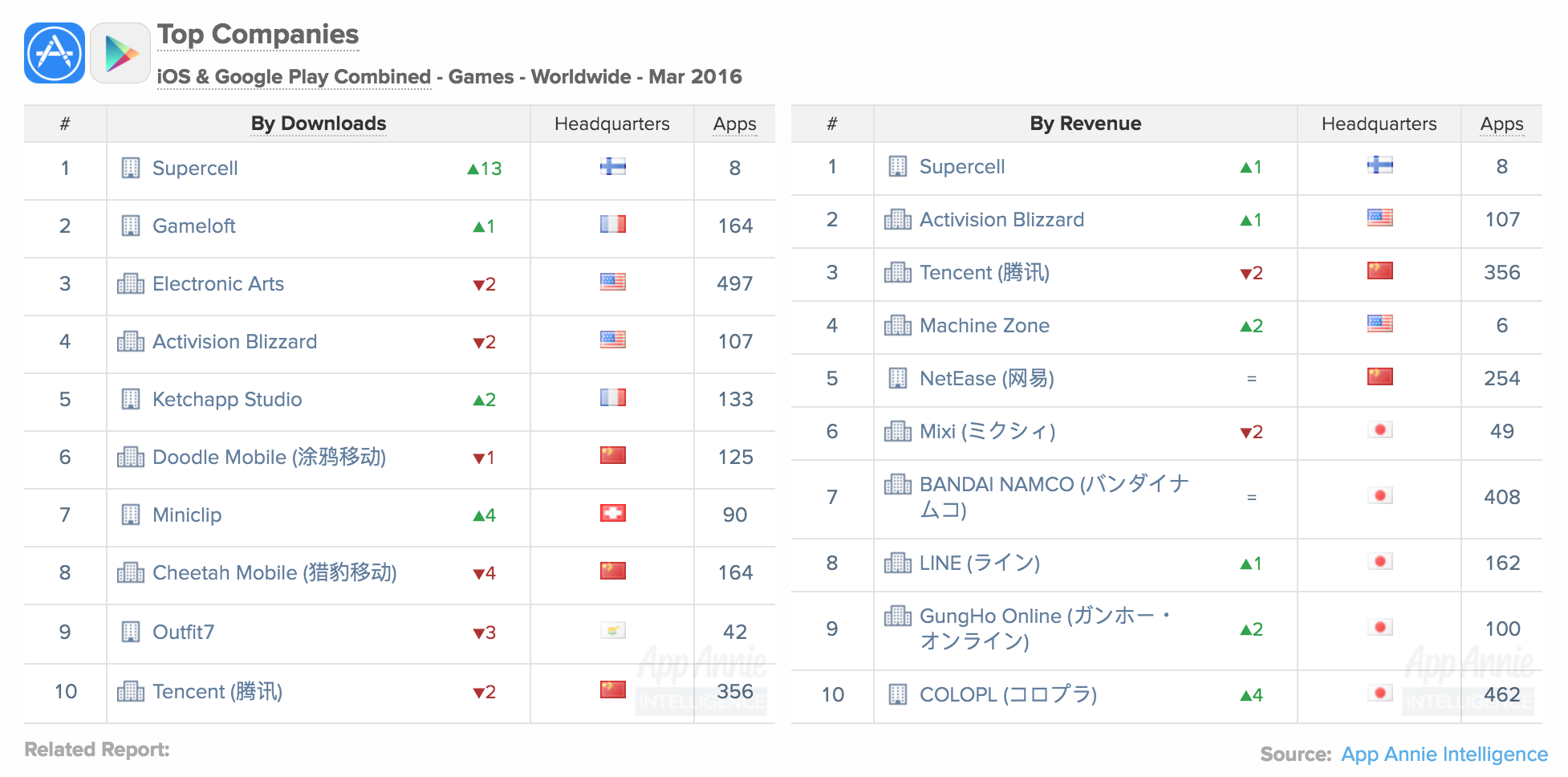Click Cyprus flag in Outfit7 row
1568x777 pixels.
[x=613, y=631]
